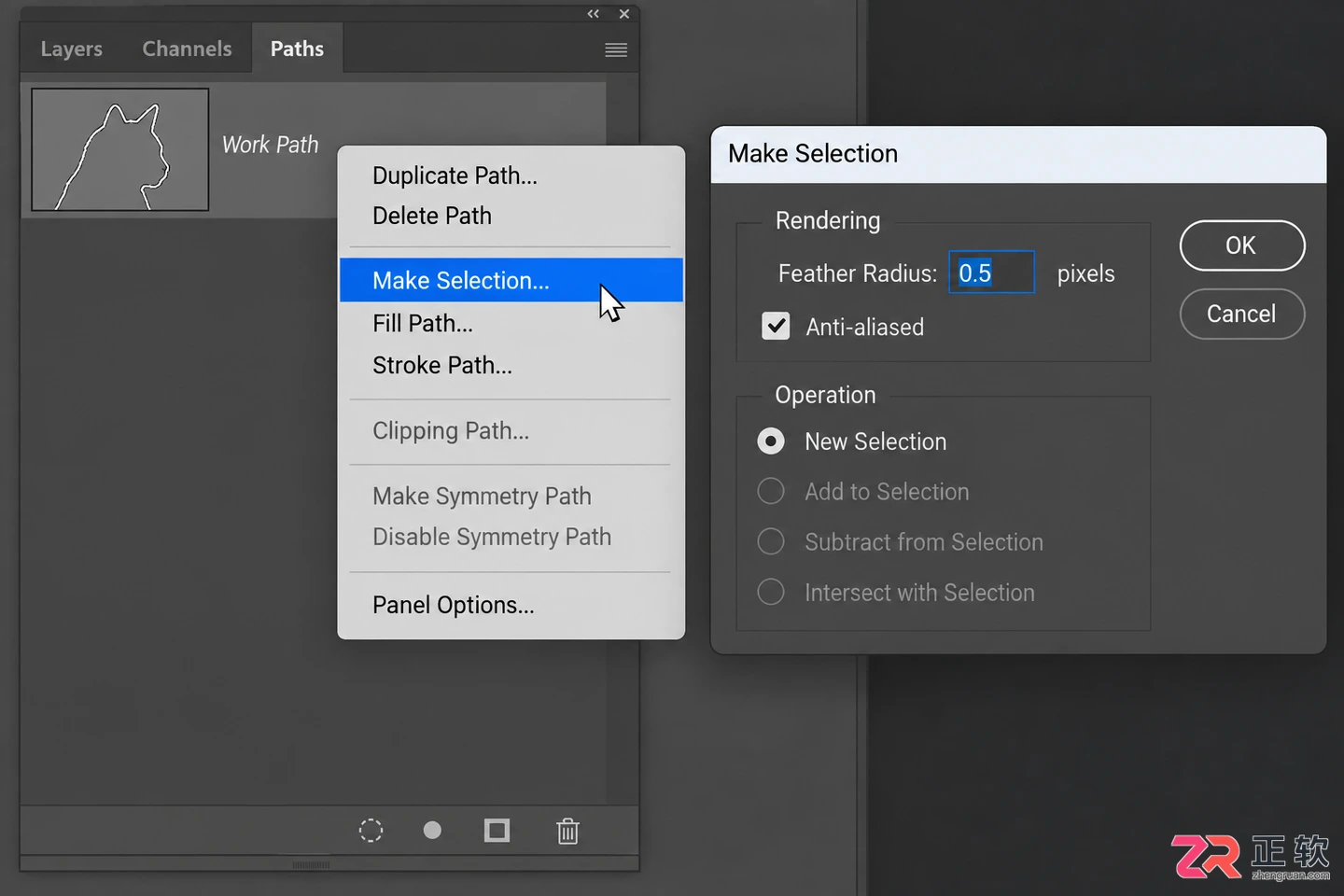The image size is (1344, 896).
Task: Close the Paths panel with X icon
Action: click(x=624, y=14)
